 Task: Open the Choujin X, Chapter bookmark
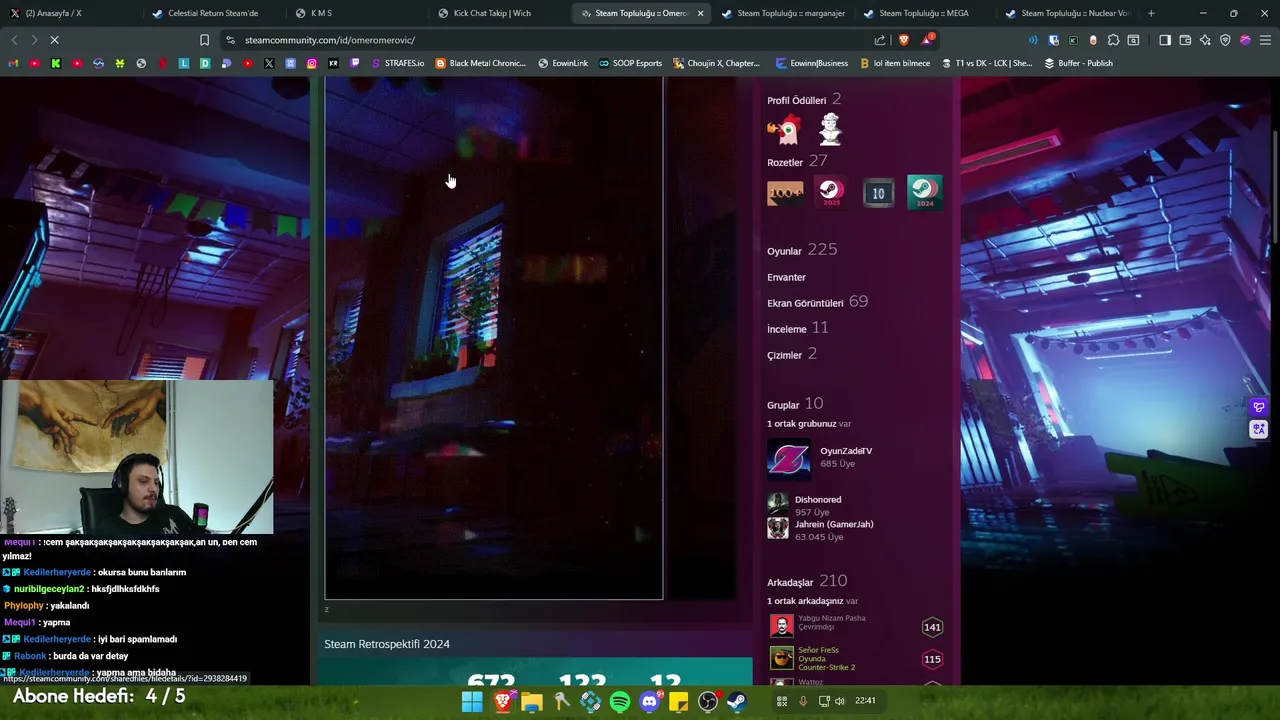[x=716, y=63]
